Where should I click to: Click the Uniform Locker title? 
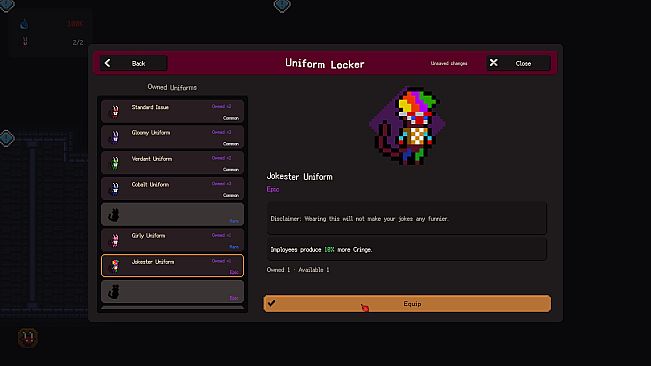(325, 63)
